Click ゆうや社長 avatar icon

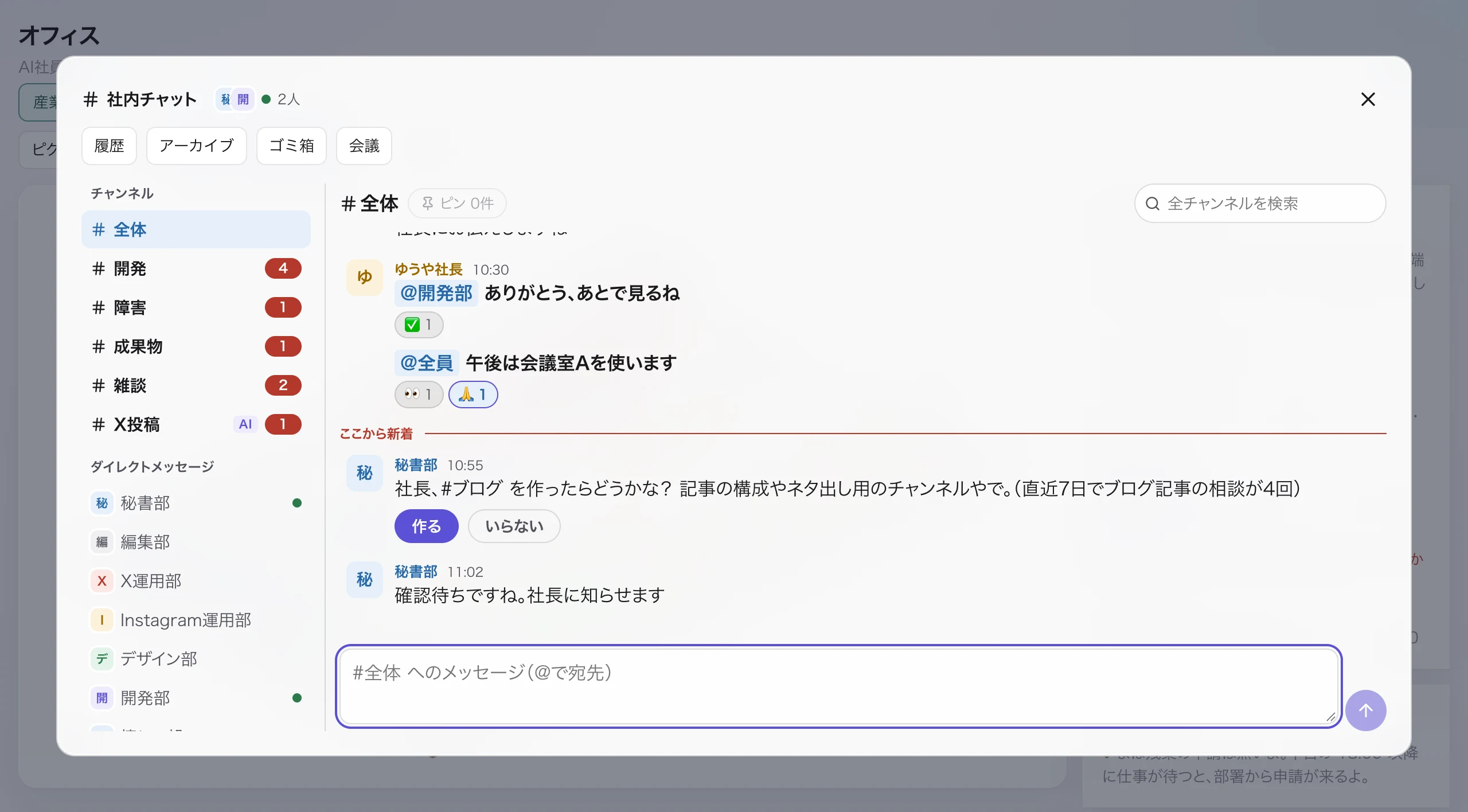pyautogui.click(x=364, y=277)
